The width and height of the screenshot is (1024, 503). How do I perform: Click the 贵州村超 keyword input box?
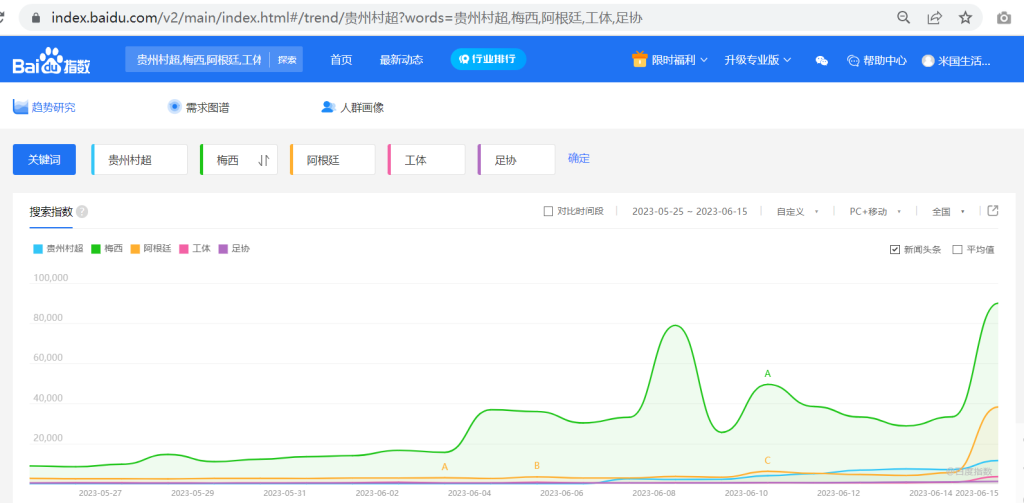pyautogui.click(x=139, y=159)
